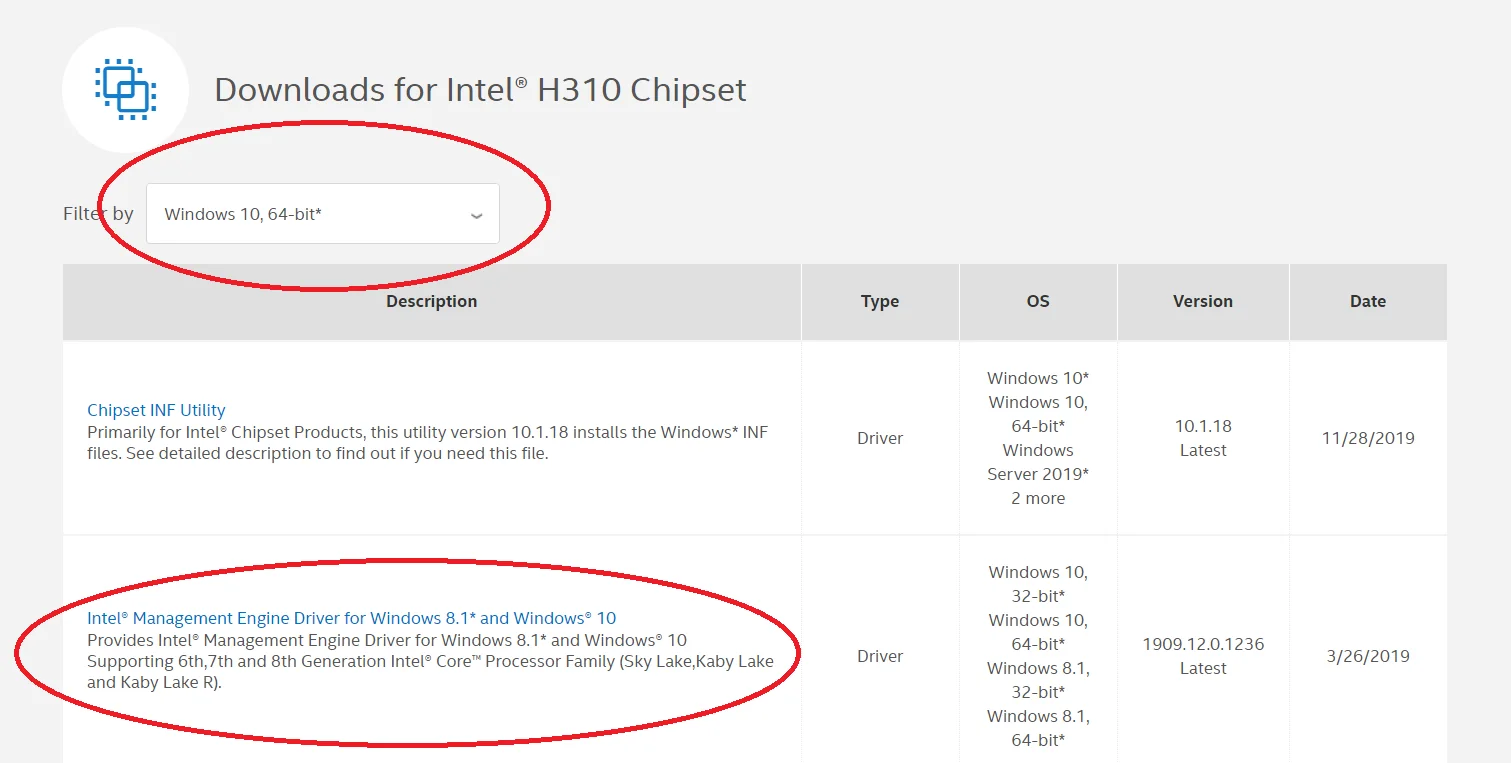1511x763 pixels.
Task: Click version 1909.12.0.1236 Latest cell
Action: pos(1203,656)
